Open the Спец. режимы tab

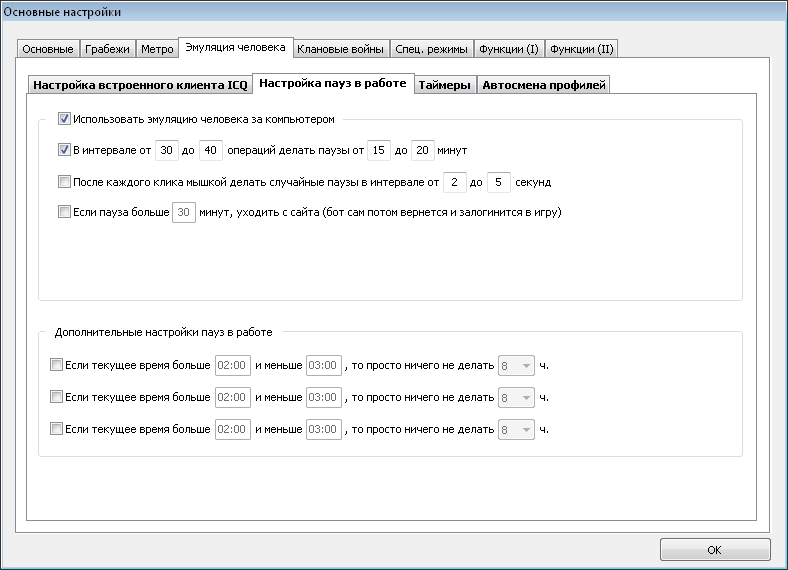coord(431,49)
